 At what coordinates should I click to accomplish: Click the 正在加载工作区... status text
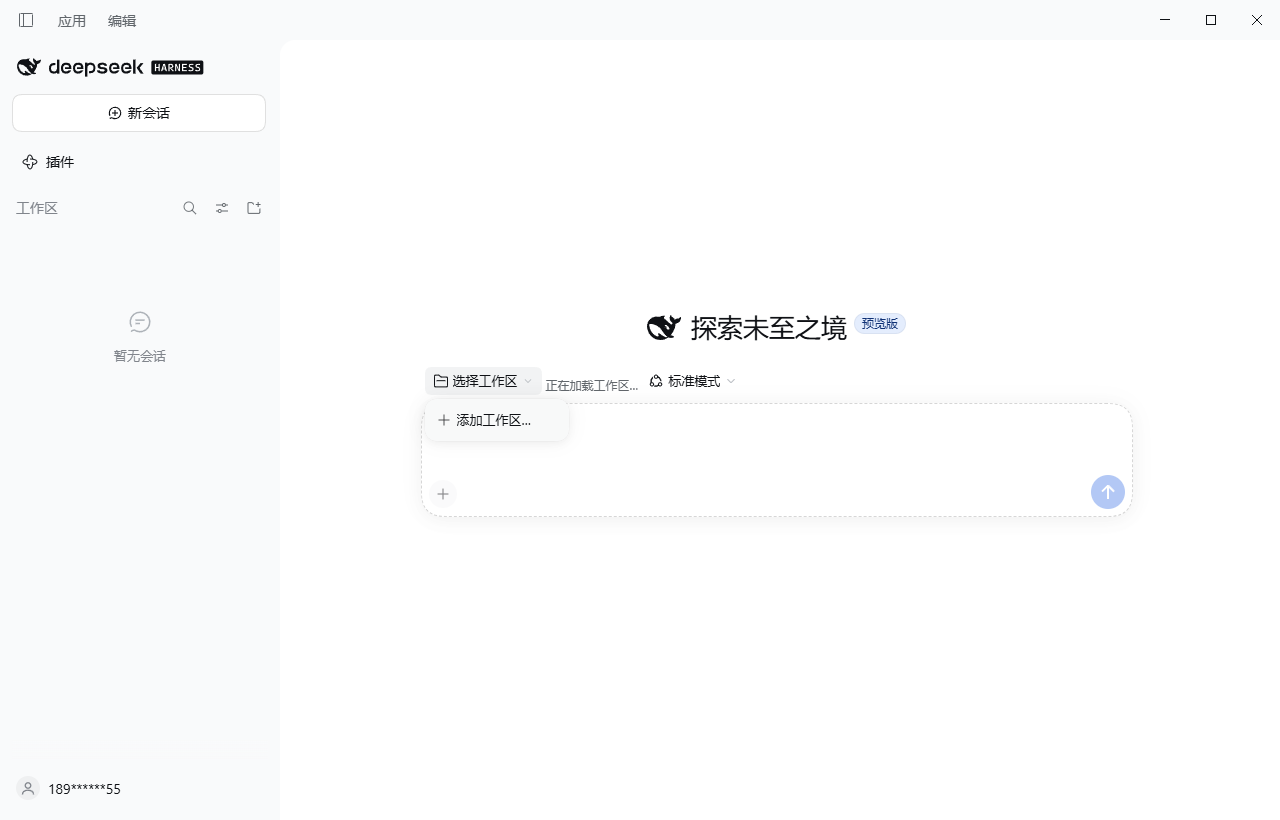click(x=591, y=385)
